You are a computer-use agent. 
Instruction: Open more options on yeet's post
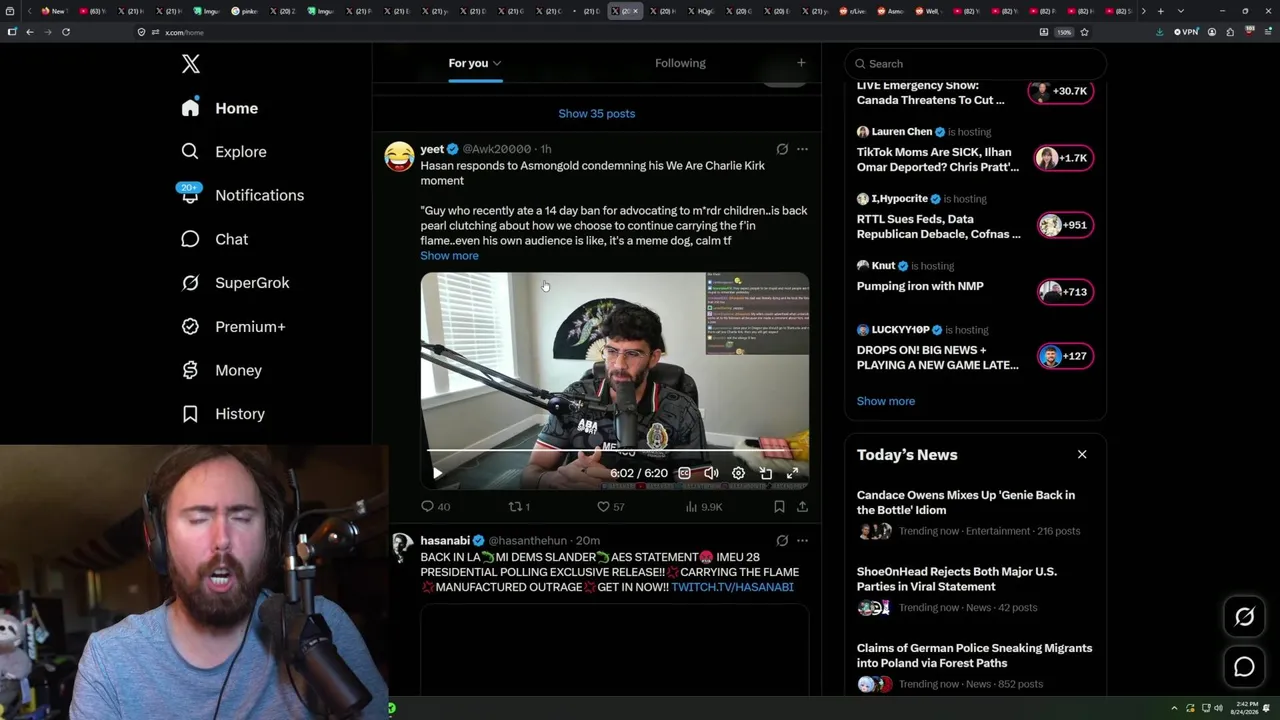[802, 149]
